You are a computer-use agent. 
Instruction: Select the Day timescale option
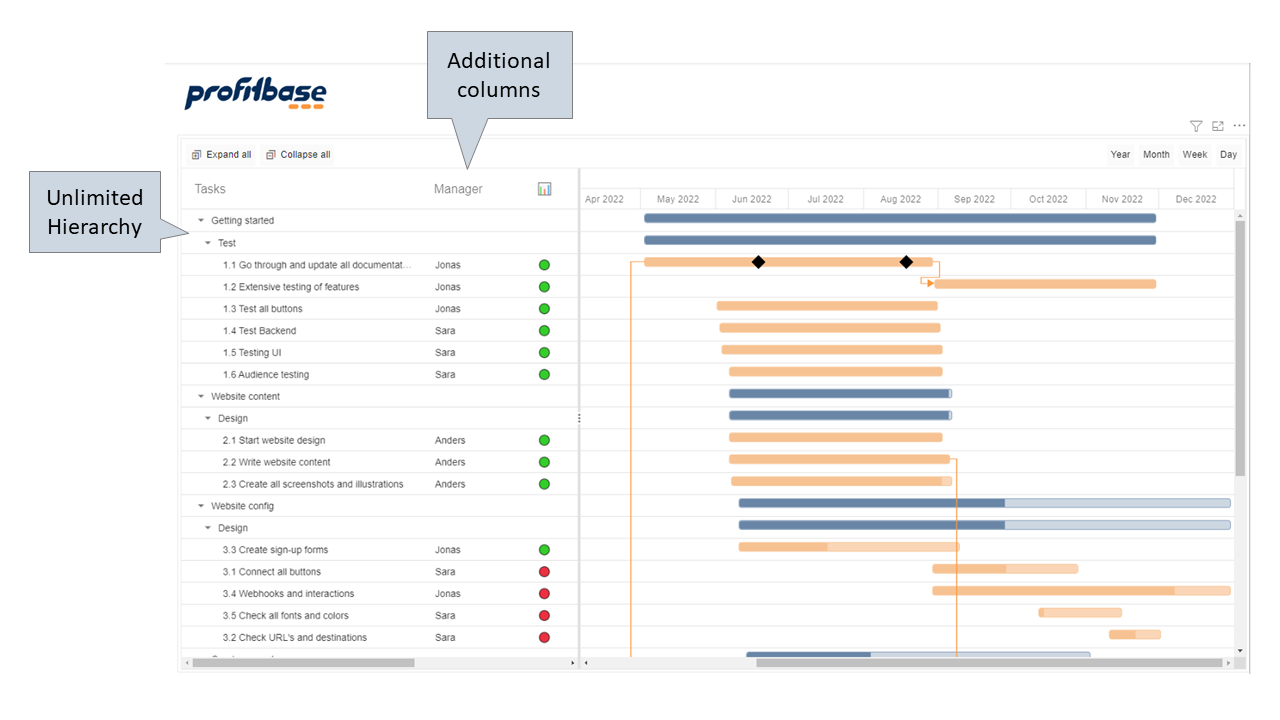[x=1228, y=155]
